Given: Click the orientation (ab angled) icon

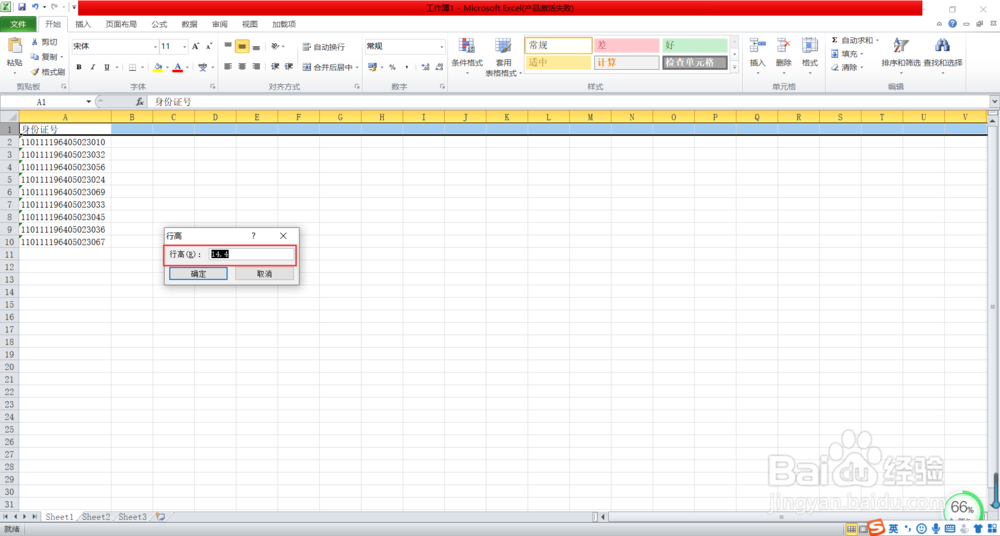Looking at the screenshot, I should 275,47.
